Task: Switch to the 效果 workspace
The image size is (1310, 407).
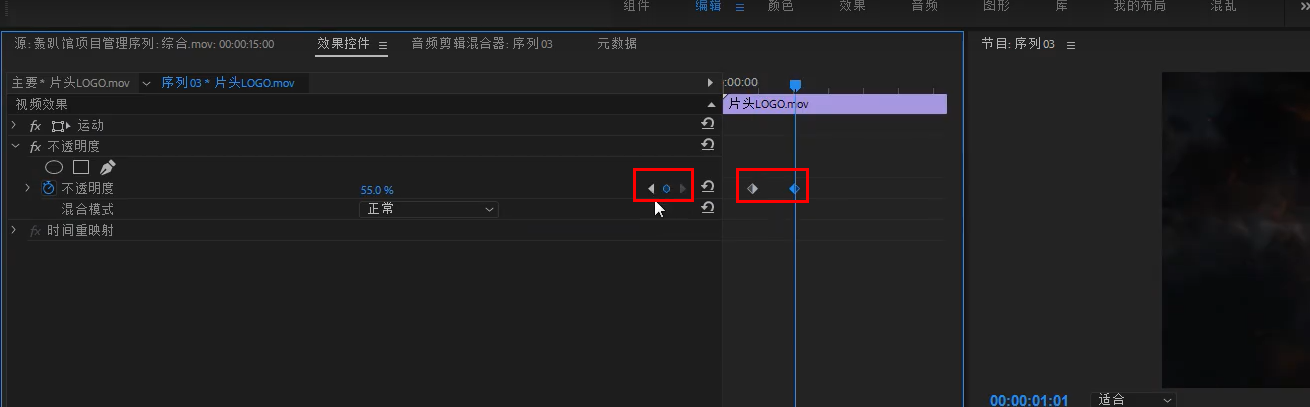Action: [x=852, y=6]
